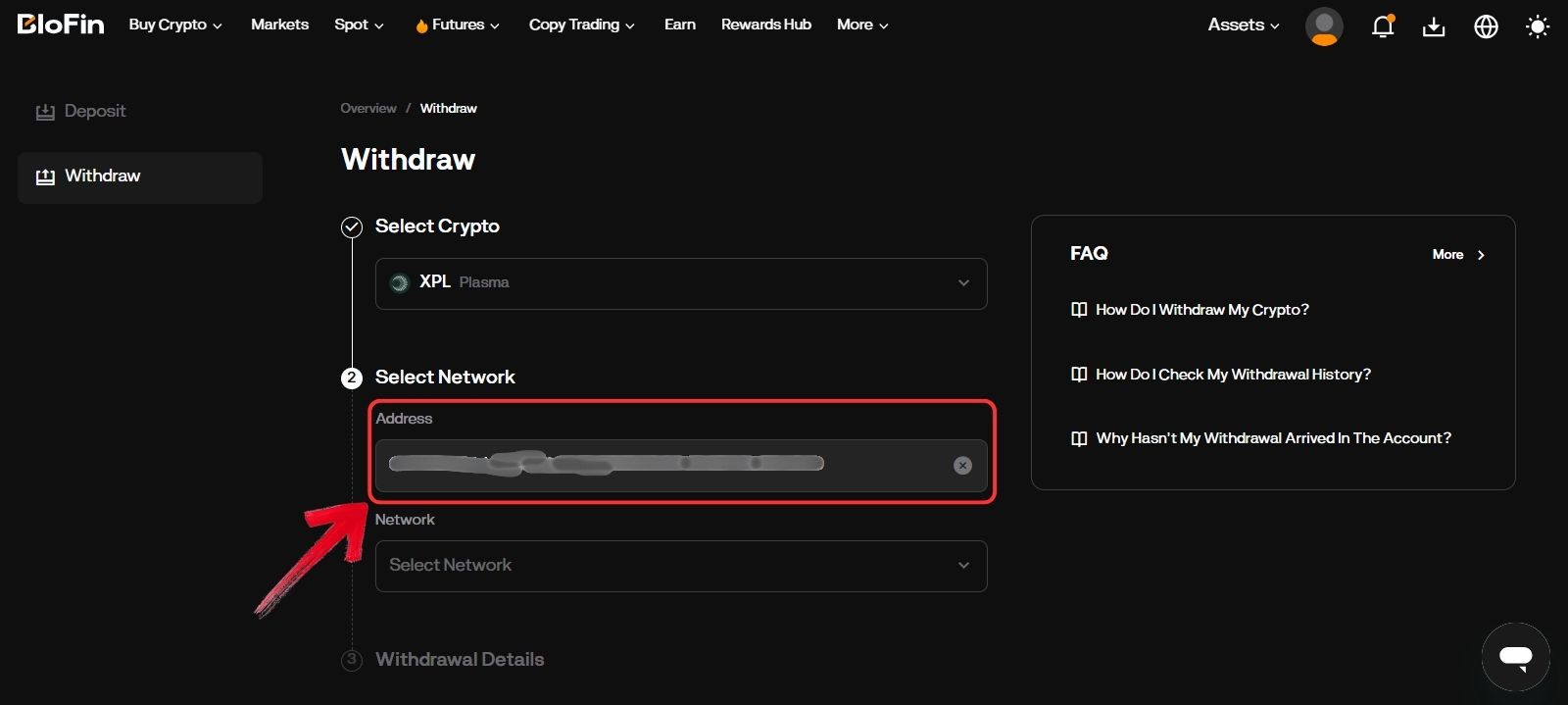Open the notifications bell
Viewport: 1568px width, 705px height.
pyautogui.click(x=1383, y=26)
